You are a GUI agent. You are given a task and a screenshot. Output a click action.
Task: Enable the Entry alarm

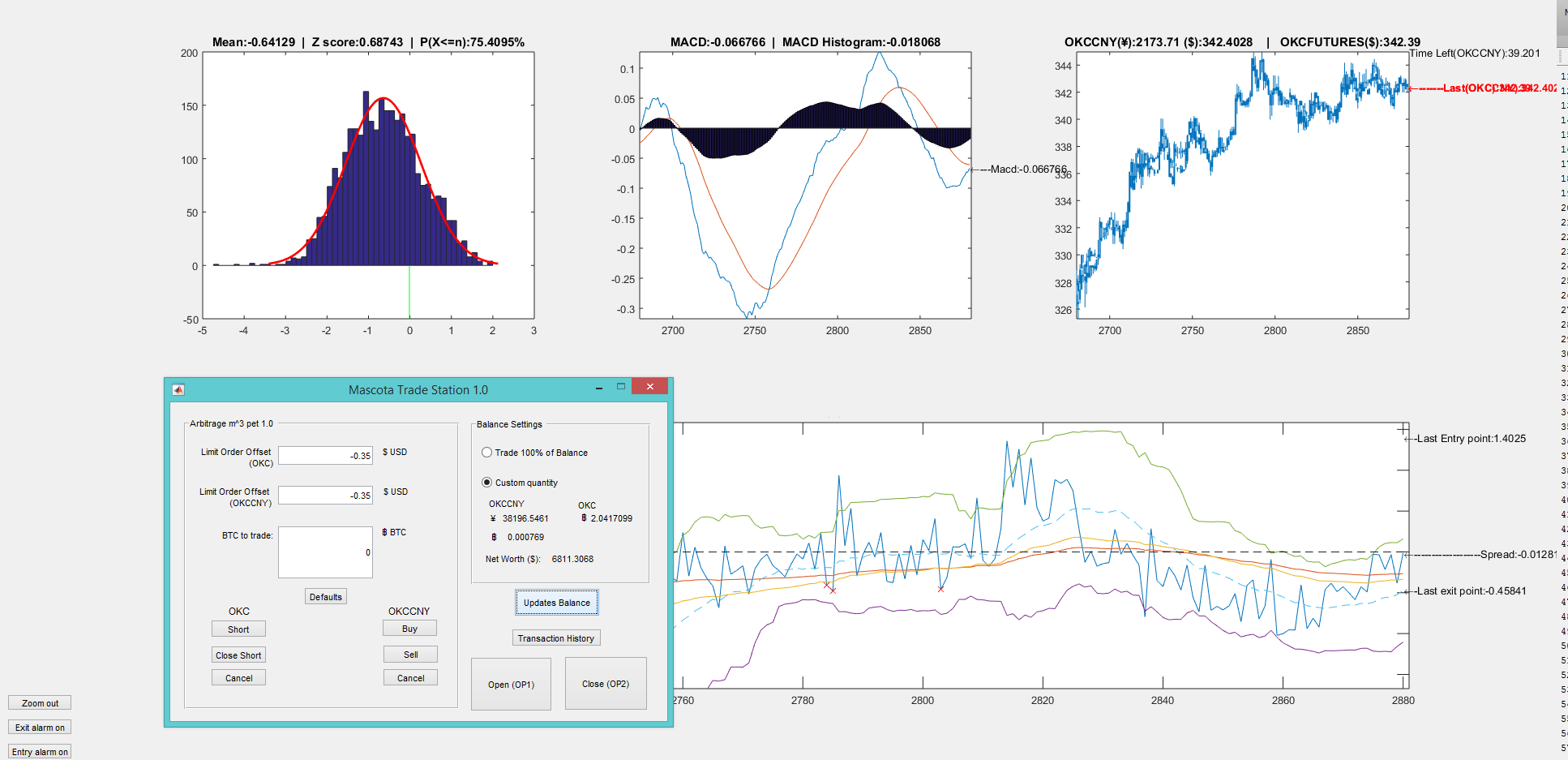click(x=38, y=751)
